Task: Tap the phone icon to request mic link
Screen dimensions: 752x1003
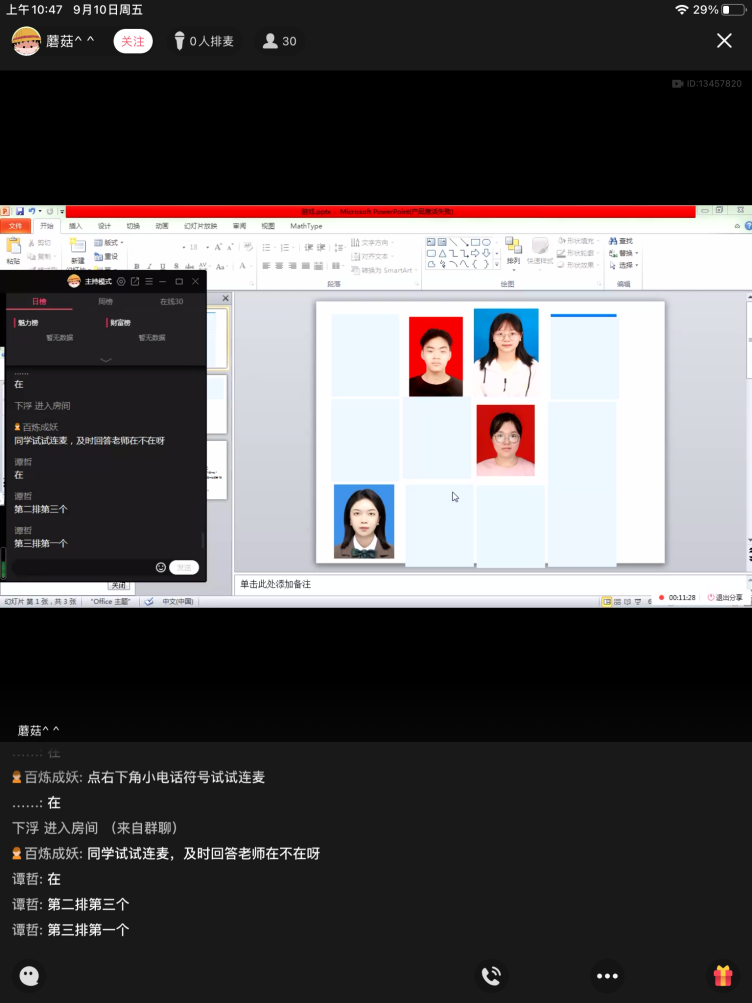Action: click(x=491, y=975)
